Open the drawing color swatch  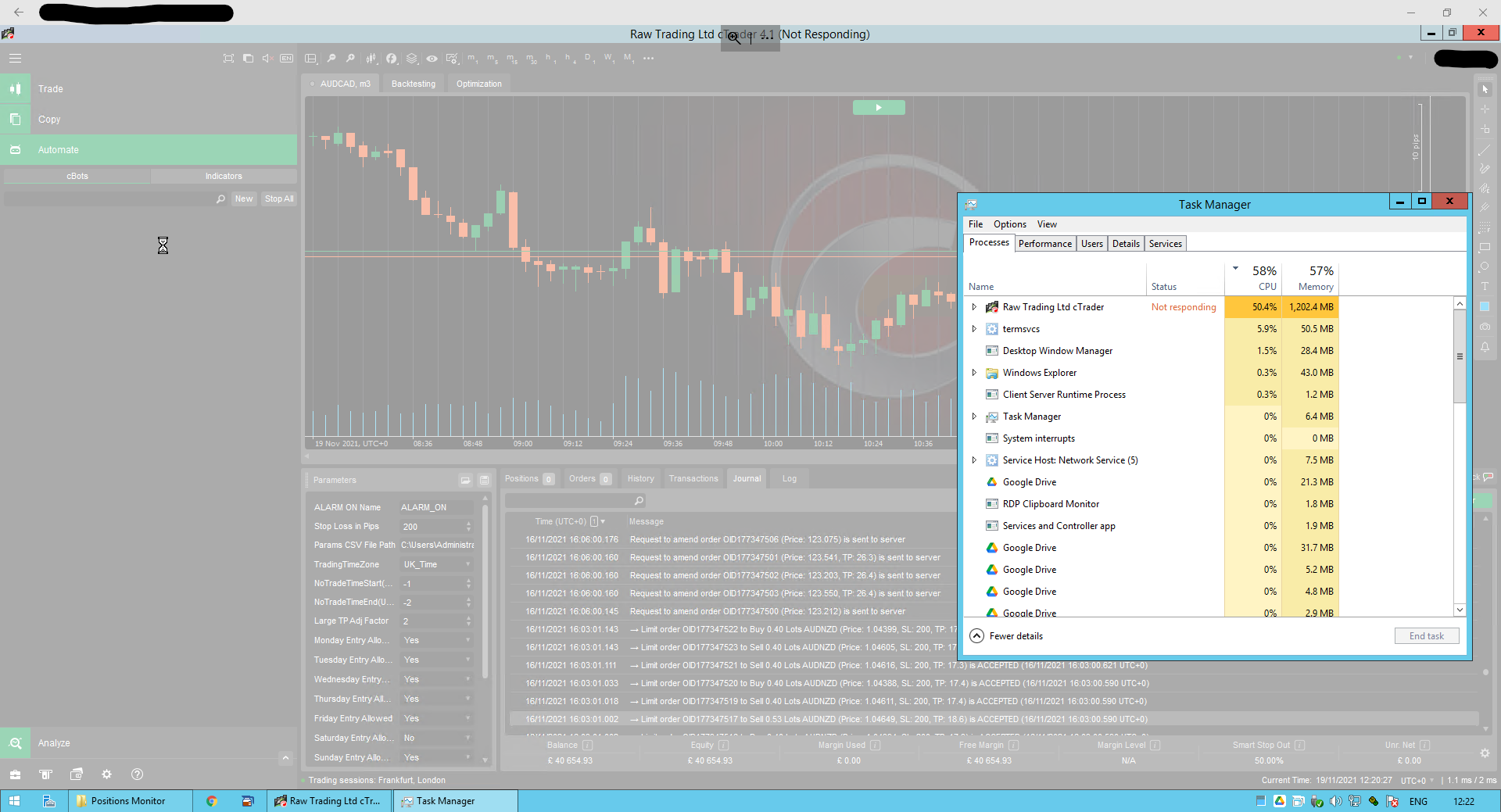pyautogui.click(x=1485, y=306)
